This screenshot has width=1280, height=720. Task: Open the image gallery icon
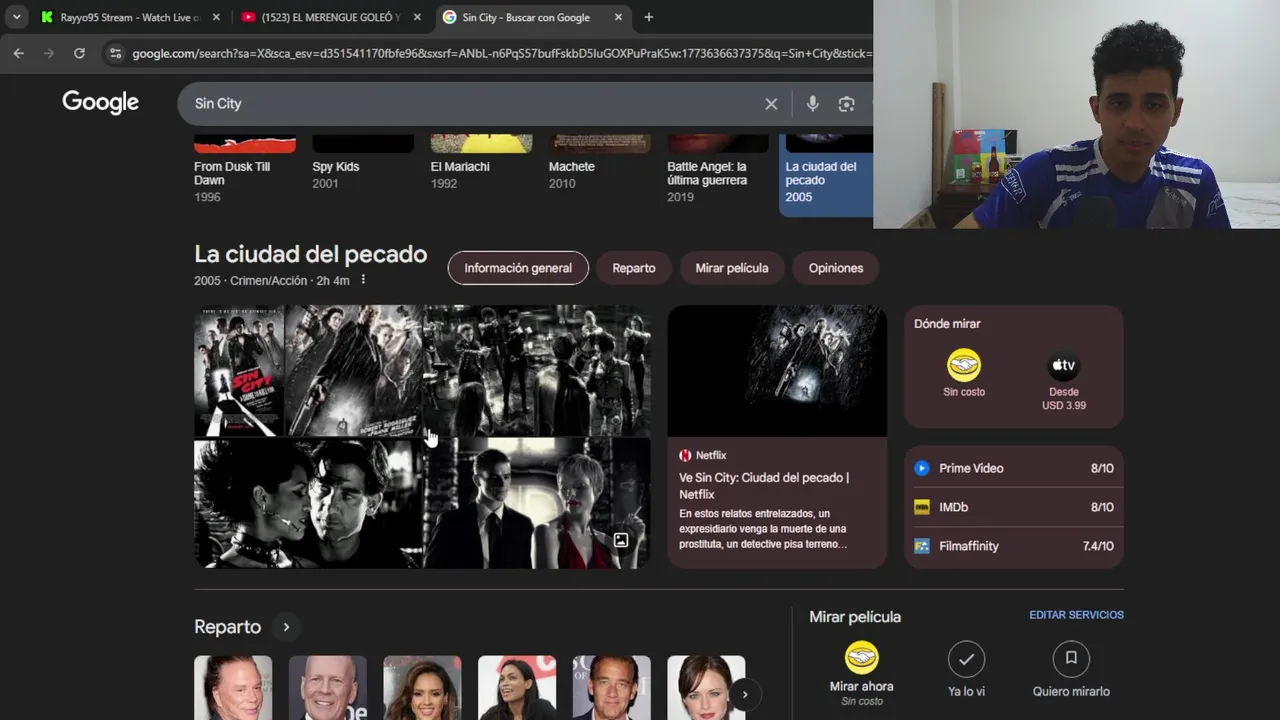tap(621, 540)
